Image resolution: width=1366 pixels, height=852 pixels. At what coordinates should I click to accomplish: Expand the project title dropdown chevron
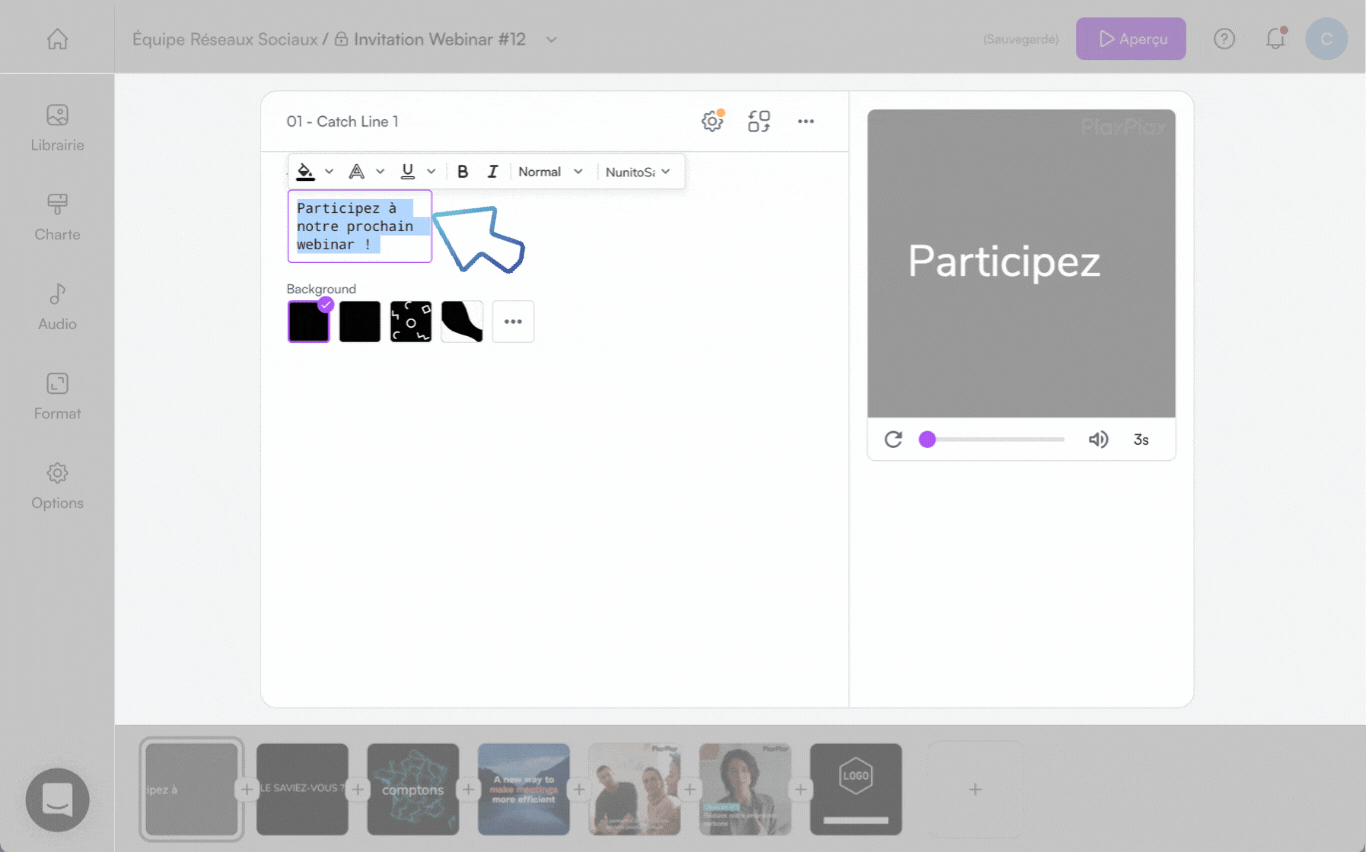[551, 40]
